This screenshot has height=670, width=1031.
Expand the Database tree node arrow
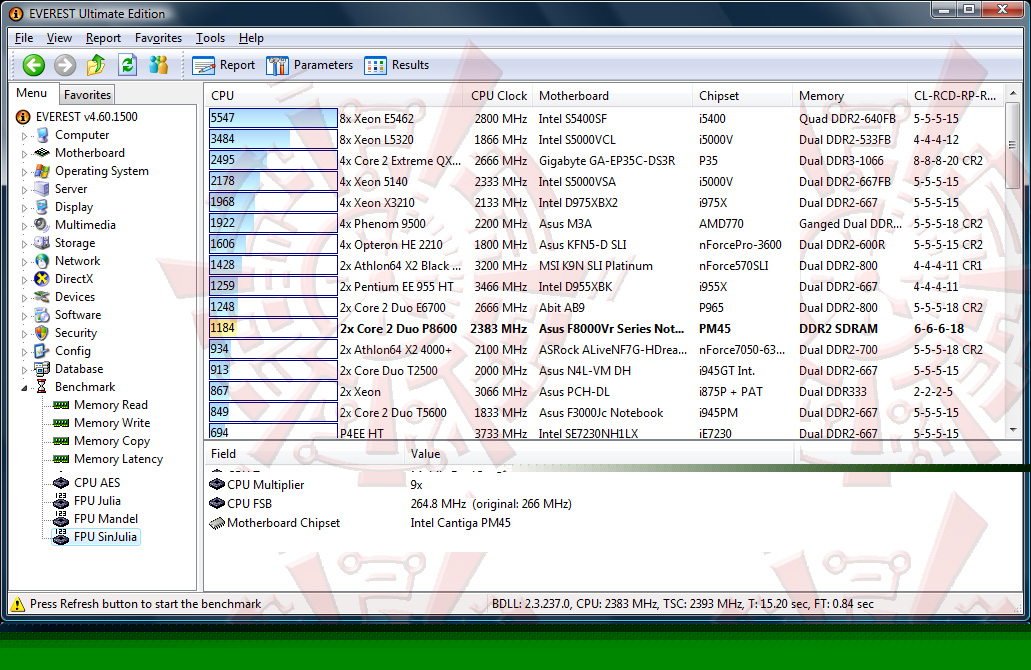tap(24, 370)
